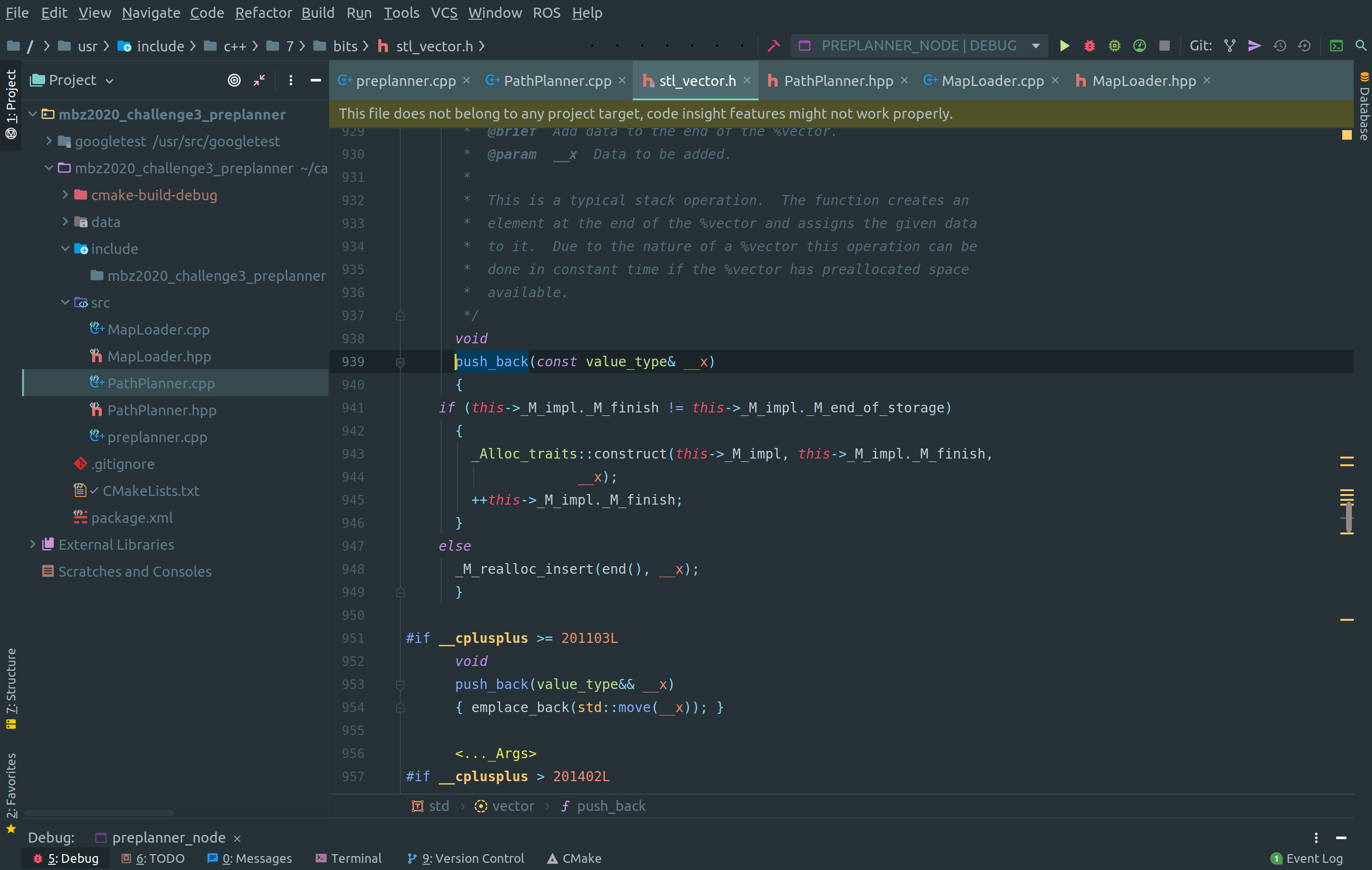Open the Terminal tool window button
Screen dimensions: 1372x870
[348, 858]
